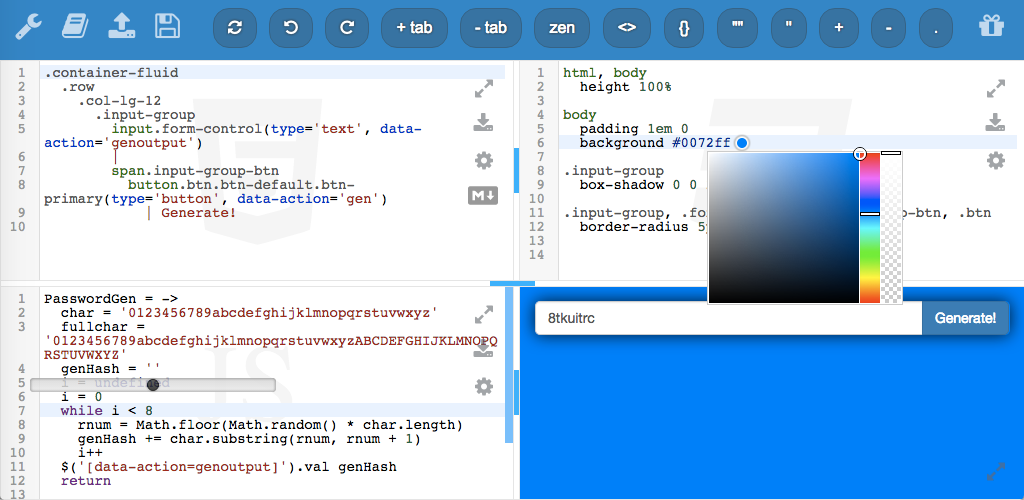Viewport: 1024px width, 500px height.
Task: Save project with floppy disk icon
Action: [167, 27]
